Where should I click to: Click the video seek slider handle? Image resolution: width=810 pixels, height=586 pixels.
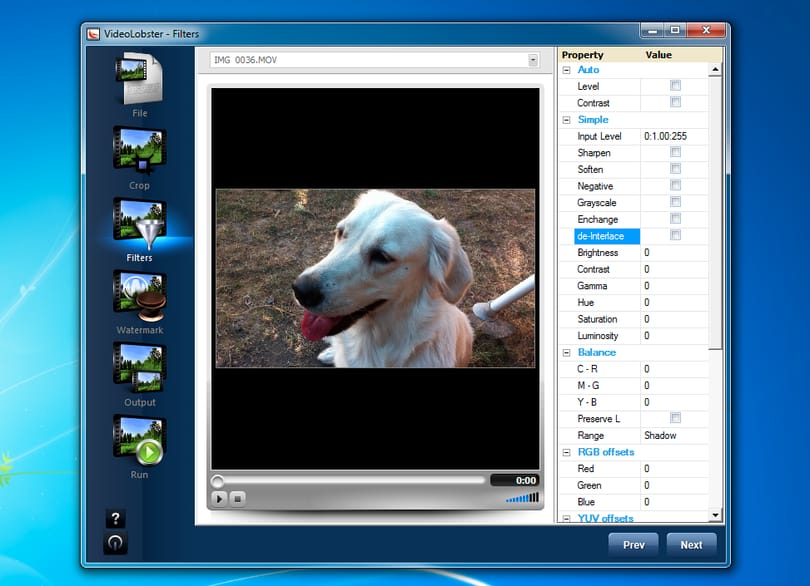click(217, 481)
